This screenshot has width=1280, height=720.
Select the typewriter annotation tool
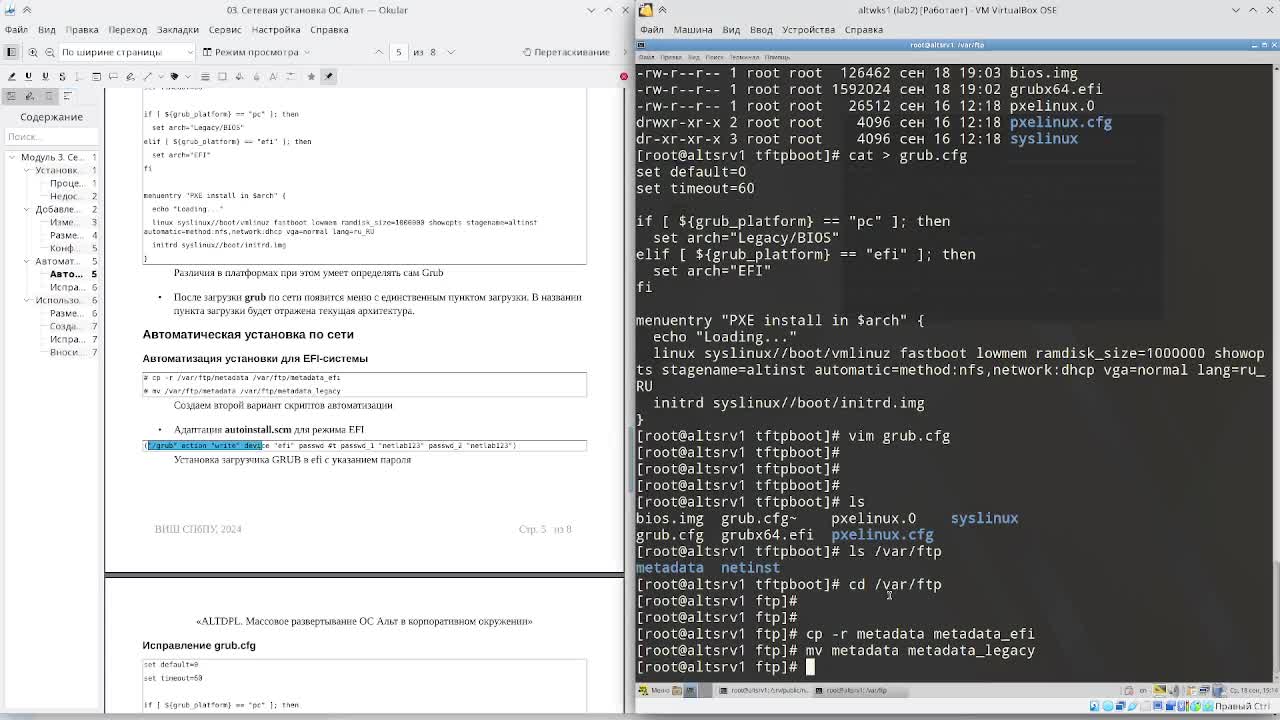(79, 76)
